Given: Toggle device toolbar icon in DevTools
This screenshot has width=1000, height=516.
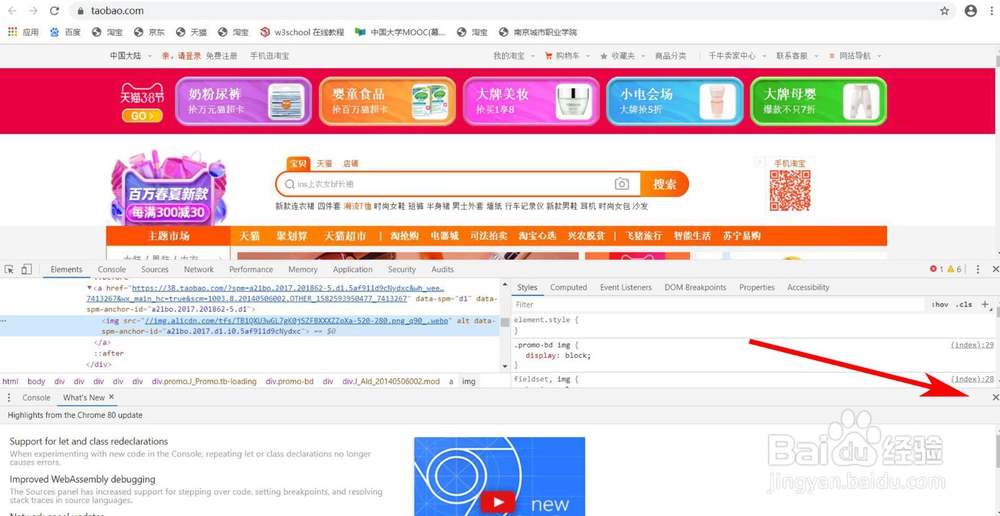Looking at the screenshot, I should [x=26, y=269].
